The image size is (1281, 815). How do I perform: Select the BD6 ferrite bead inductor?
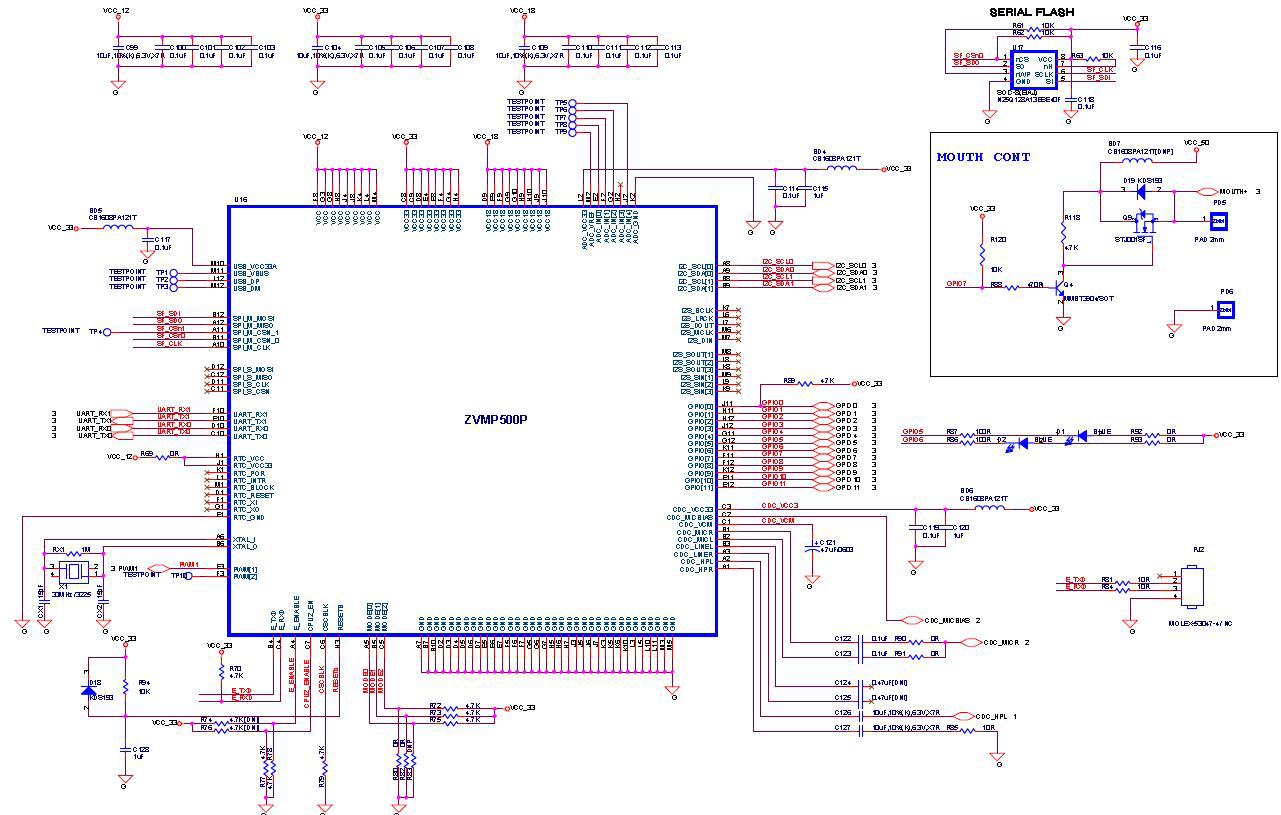[990, 508]
